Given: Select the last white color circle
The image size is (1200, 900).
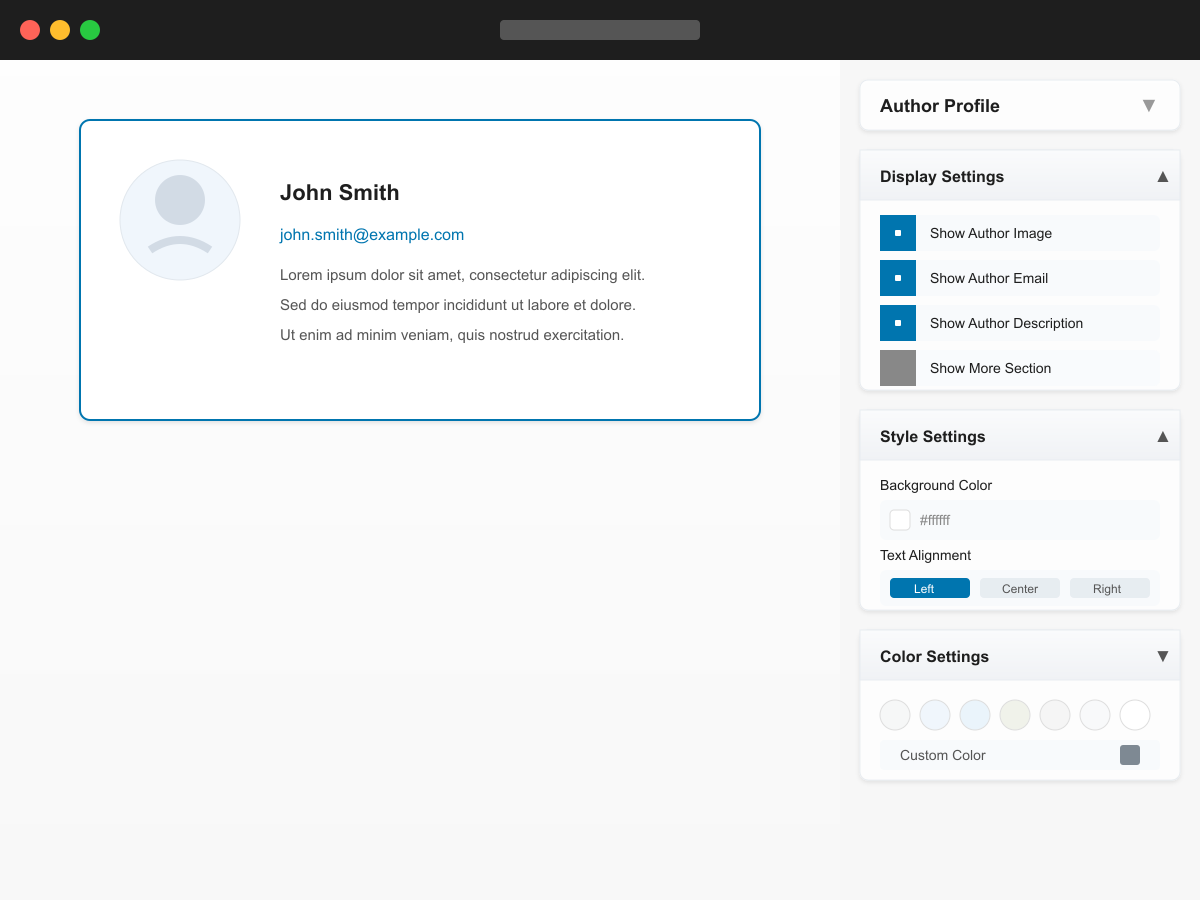Looking at the screenshot, I should coord(1135,715).
